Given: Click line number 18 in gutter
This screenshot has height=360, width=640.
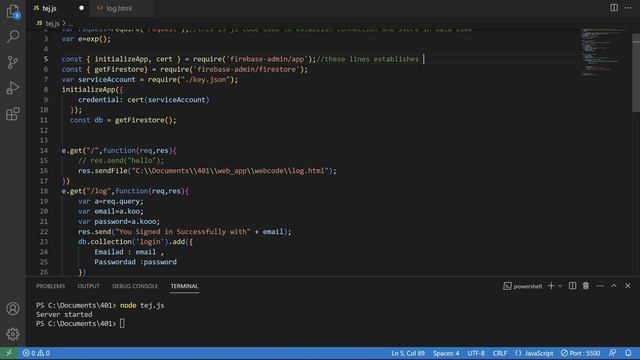Looking at the screenshot, I should point(44,191).
